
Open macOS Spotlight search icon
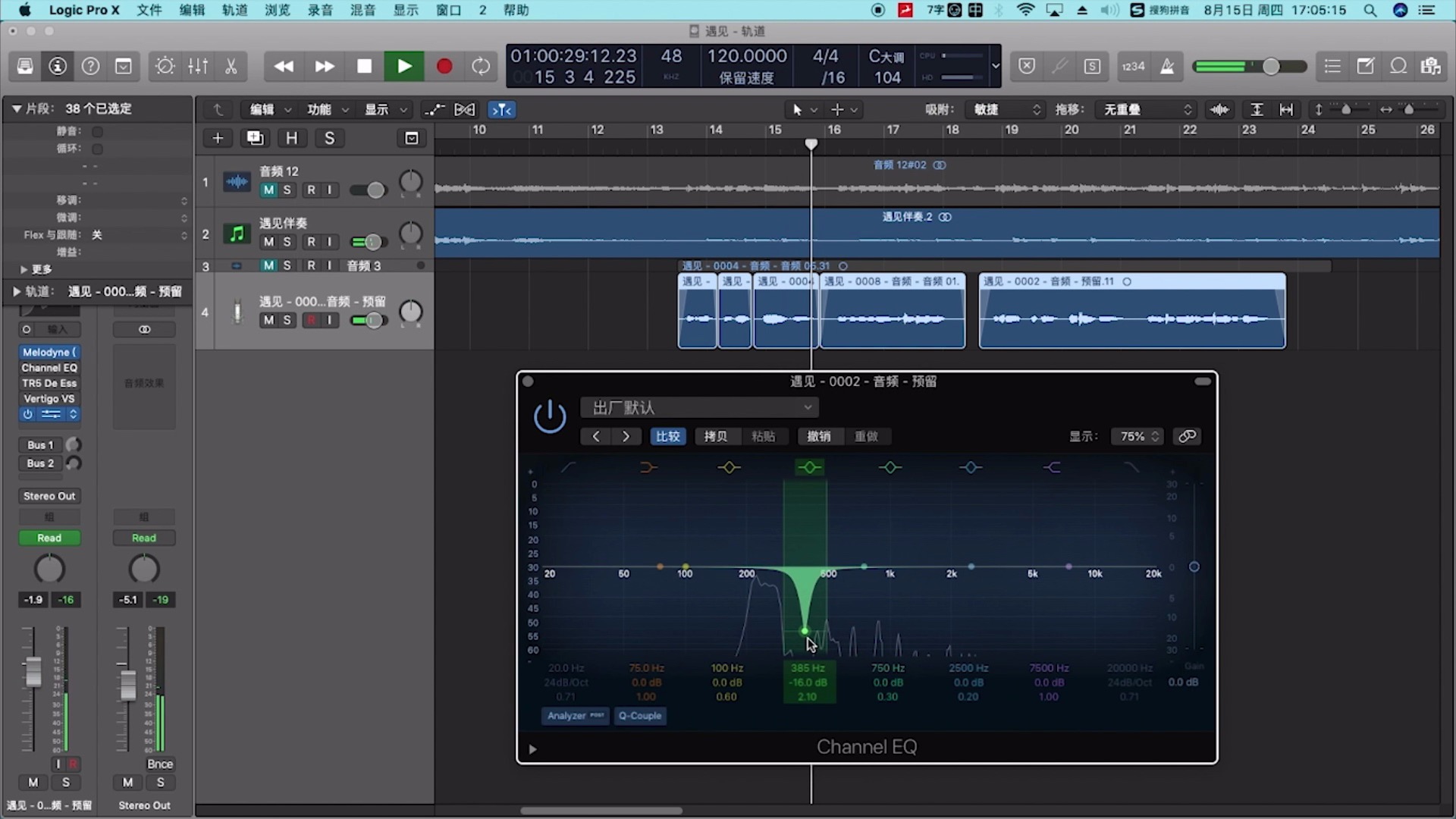pyautogui.click(x=1370, y=10)
